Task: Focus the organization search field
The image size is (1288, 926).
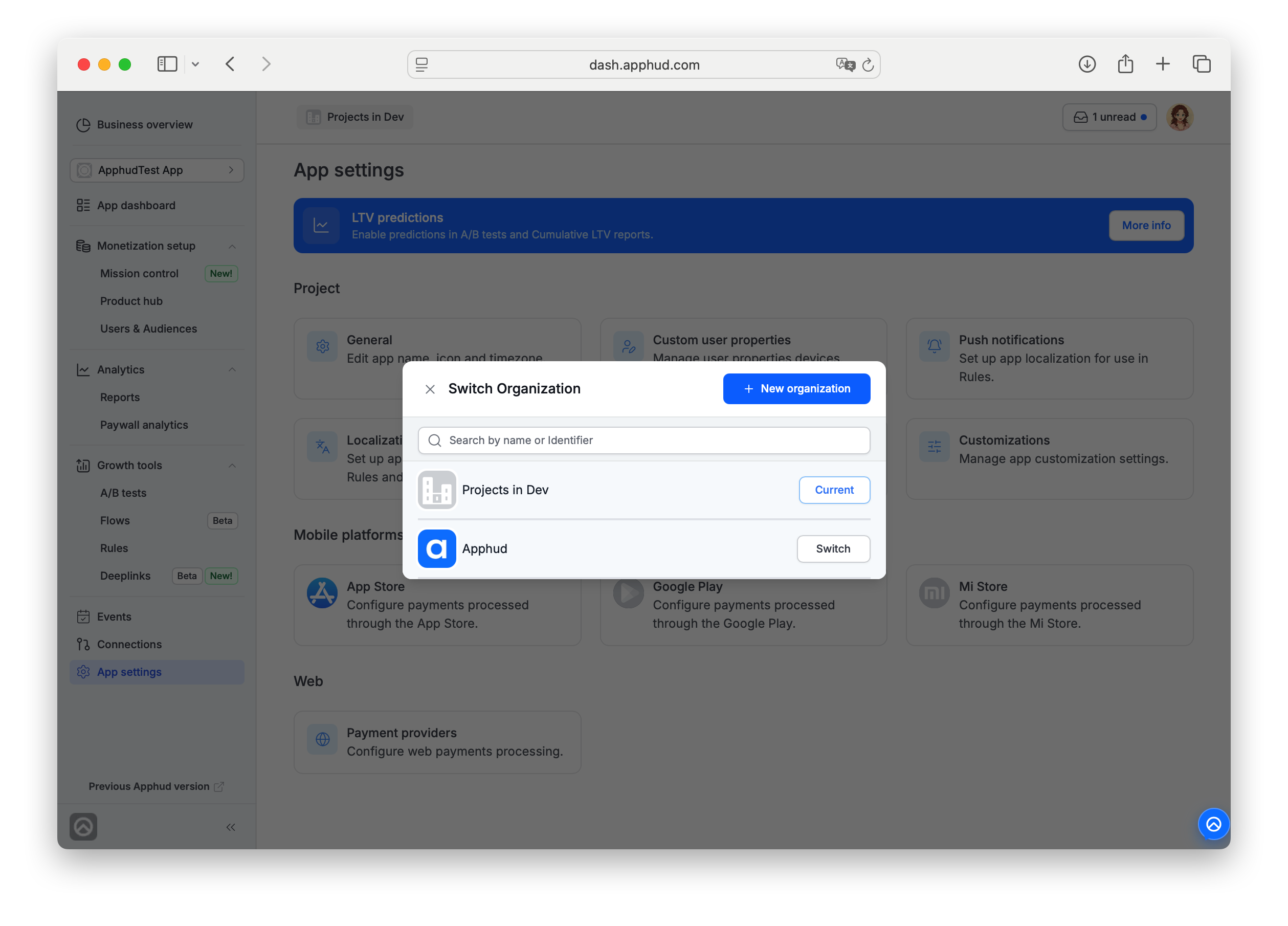Action: [x=644, y=440]
